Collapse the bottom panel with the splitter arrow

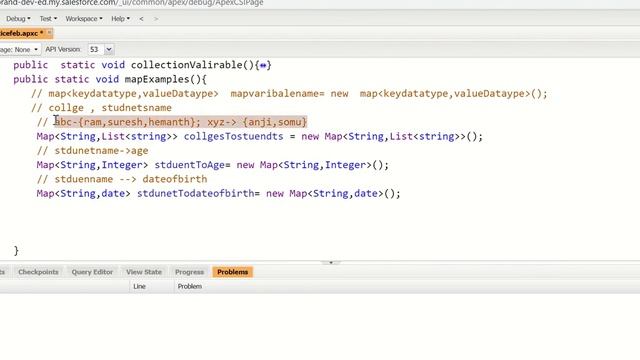(x=331, y=262)
